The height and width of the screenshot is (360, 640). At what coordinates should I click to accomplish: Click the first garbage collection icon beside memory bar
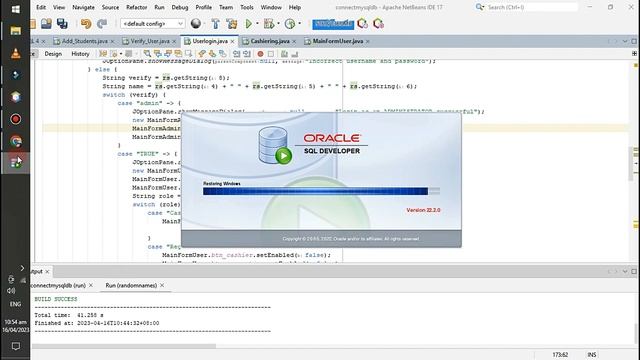tap(362, 24)
